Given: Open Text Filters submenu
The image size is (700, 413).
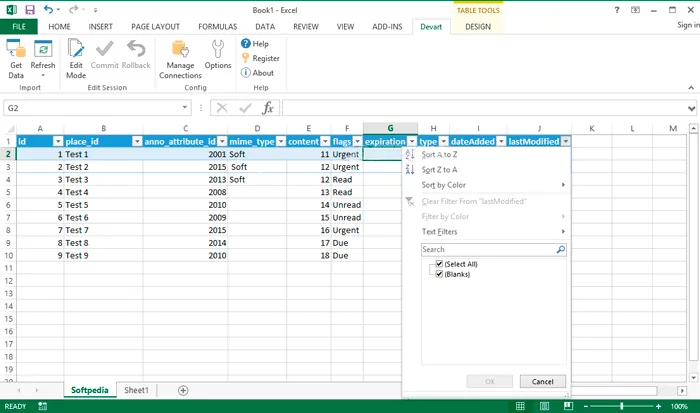Looking at the screenshot, I should 487,232.
